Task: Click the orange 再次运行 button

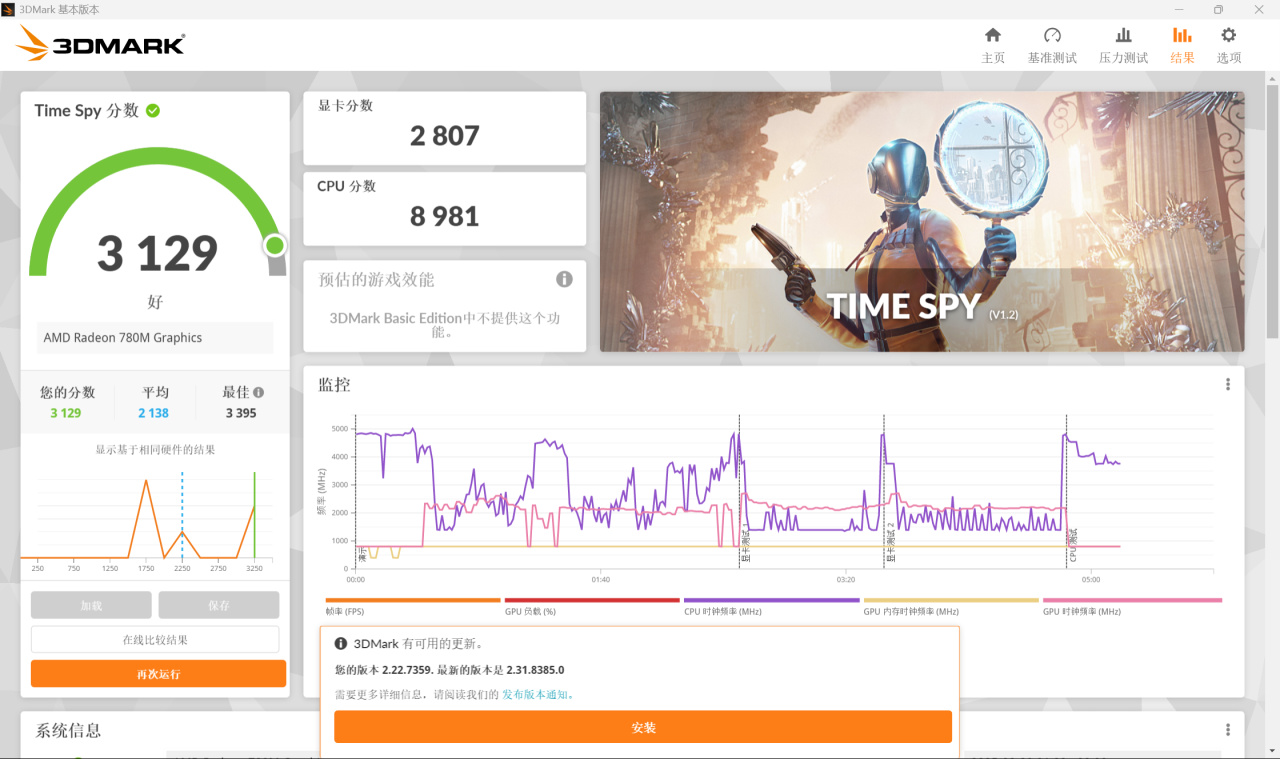Action: pyautogui.click(x=158, y=674)
